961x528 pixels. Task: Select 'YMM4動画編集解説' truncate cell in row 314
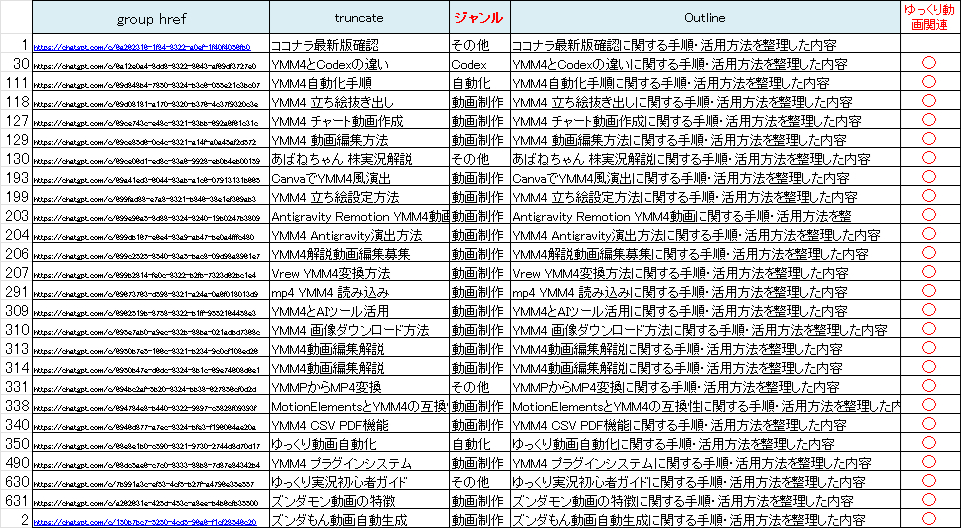(x=359, y=368)
